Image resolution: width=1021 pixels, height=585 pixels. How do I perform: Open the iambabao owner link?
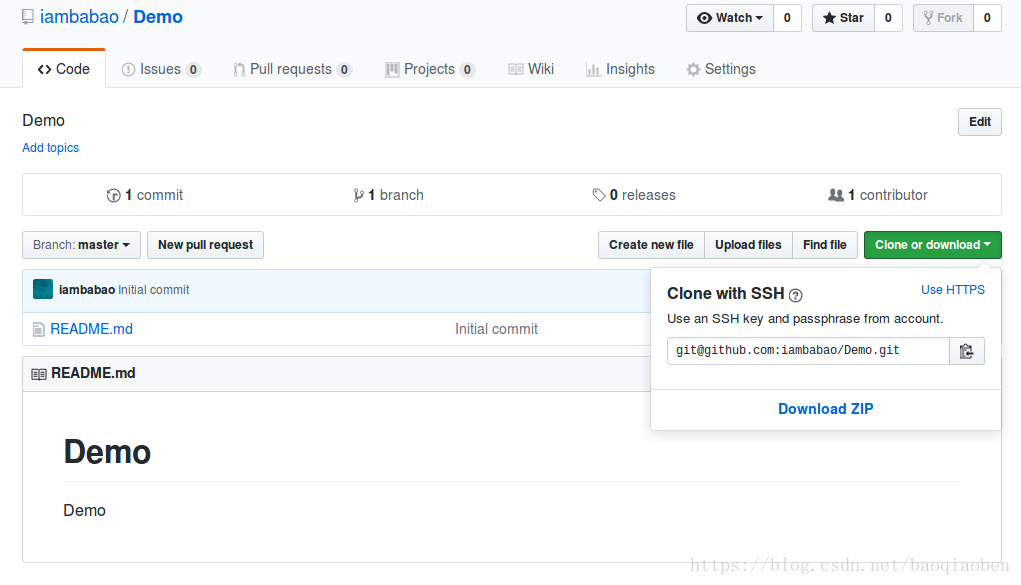[79, 17]
